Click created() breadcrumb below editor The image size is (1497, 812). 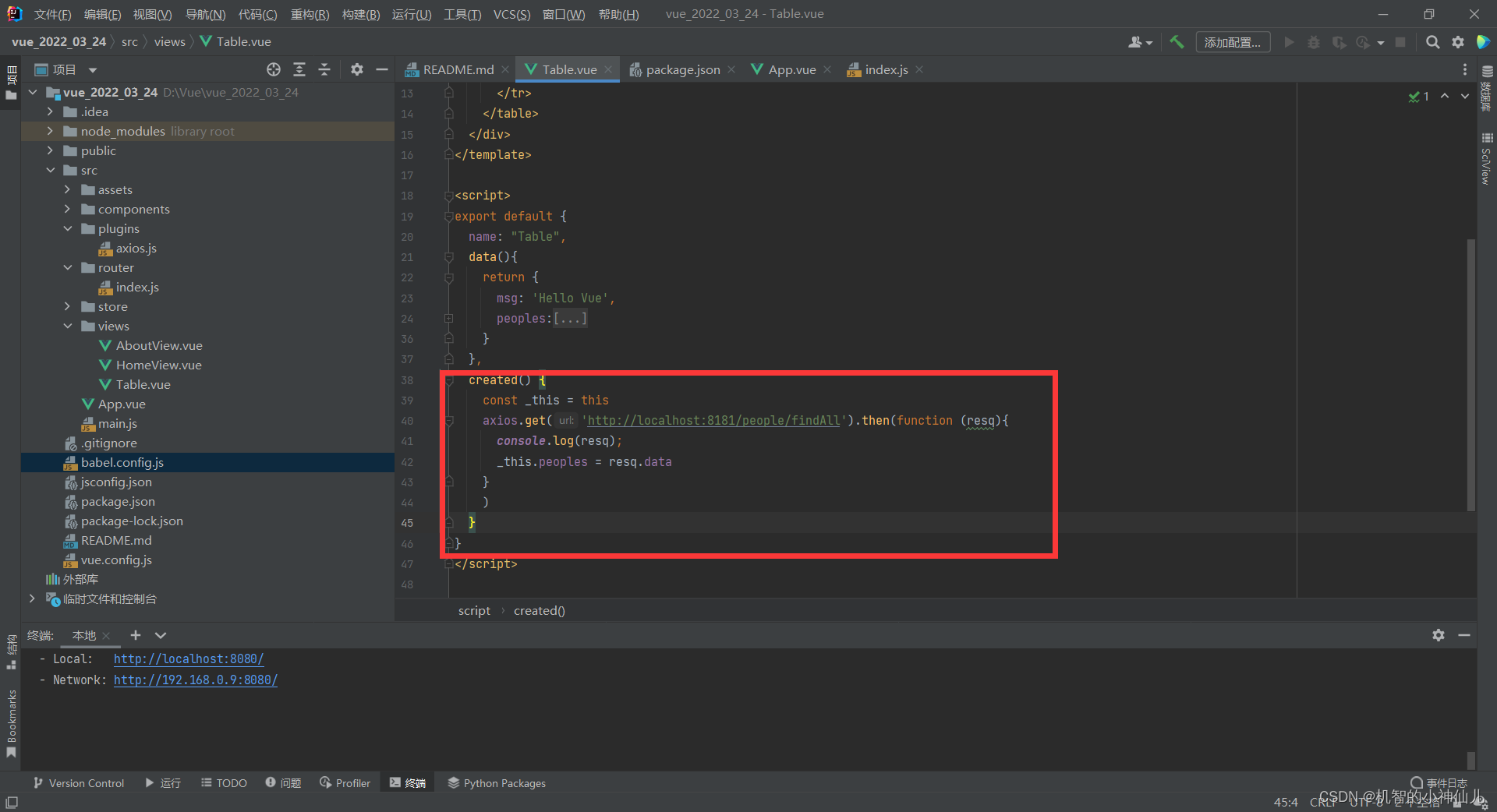(540, 610)
